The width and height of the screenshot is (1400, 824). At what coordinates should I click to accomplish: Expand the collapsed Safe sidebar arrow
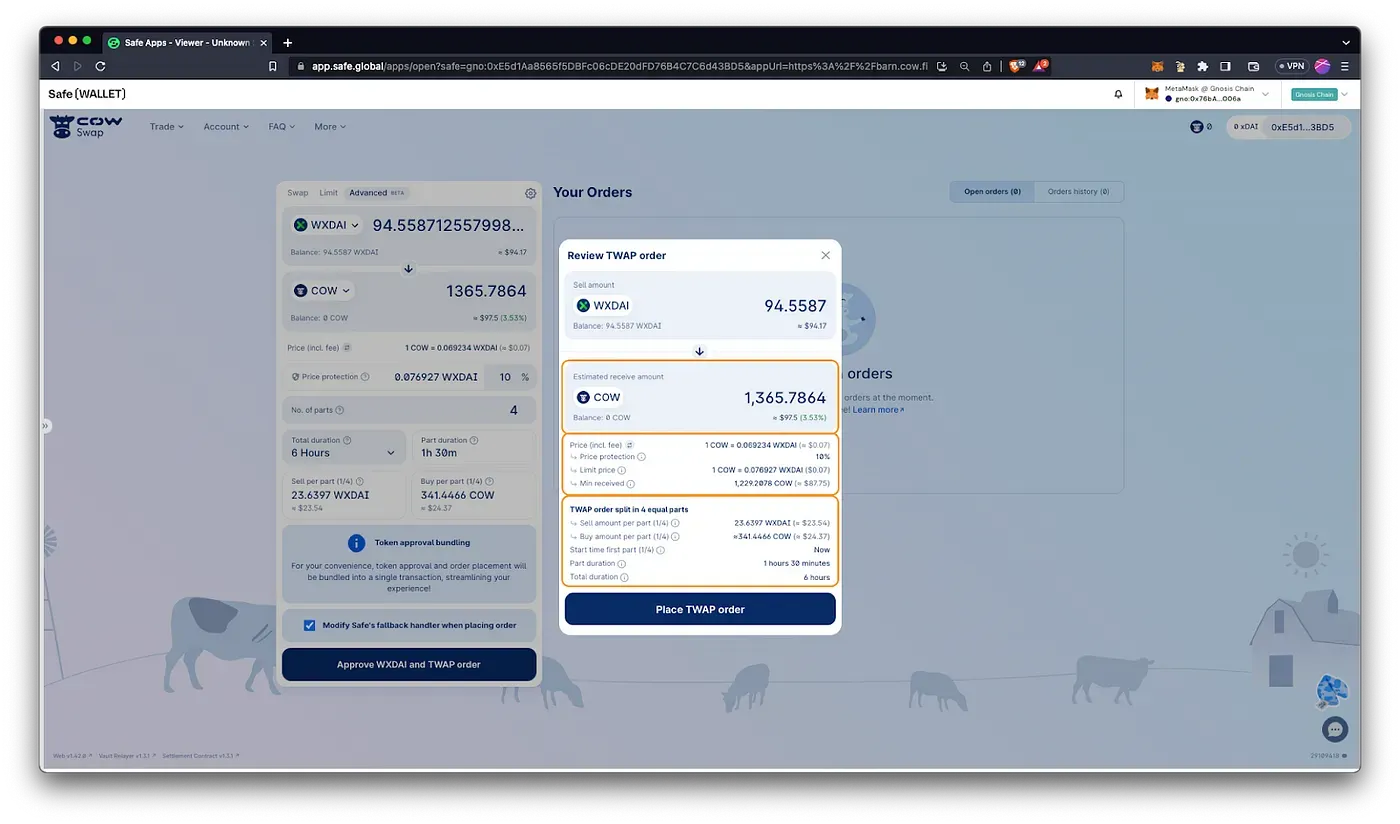(x=45, y=426)
